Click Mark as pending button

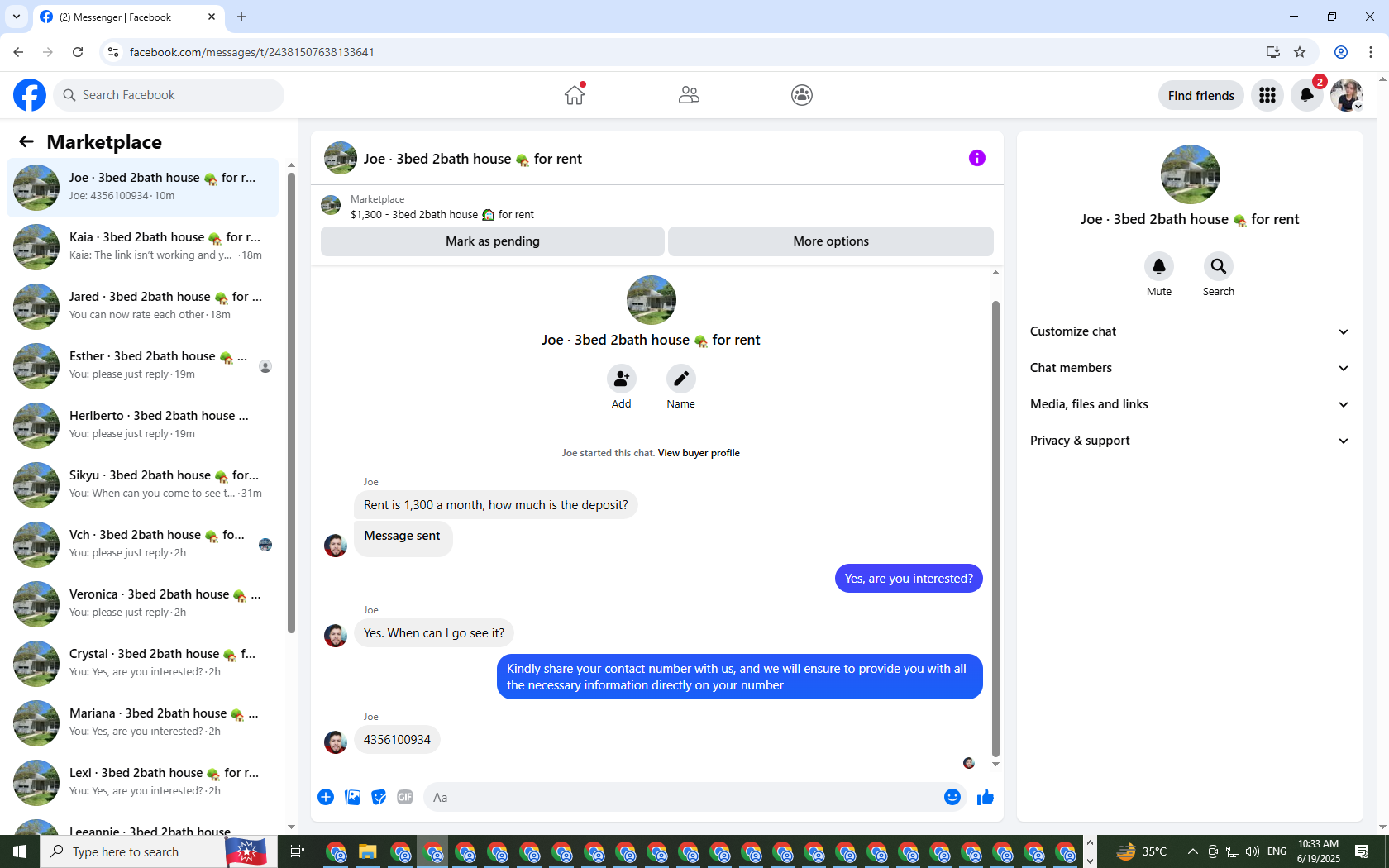(493, 241)
